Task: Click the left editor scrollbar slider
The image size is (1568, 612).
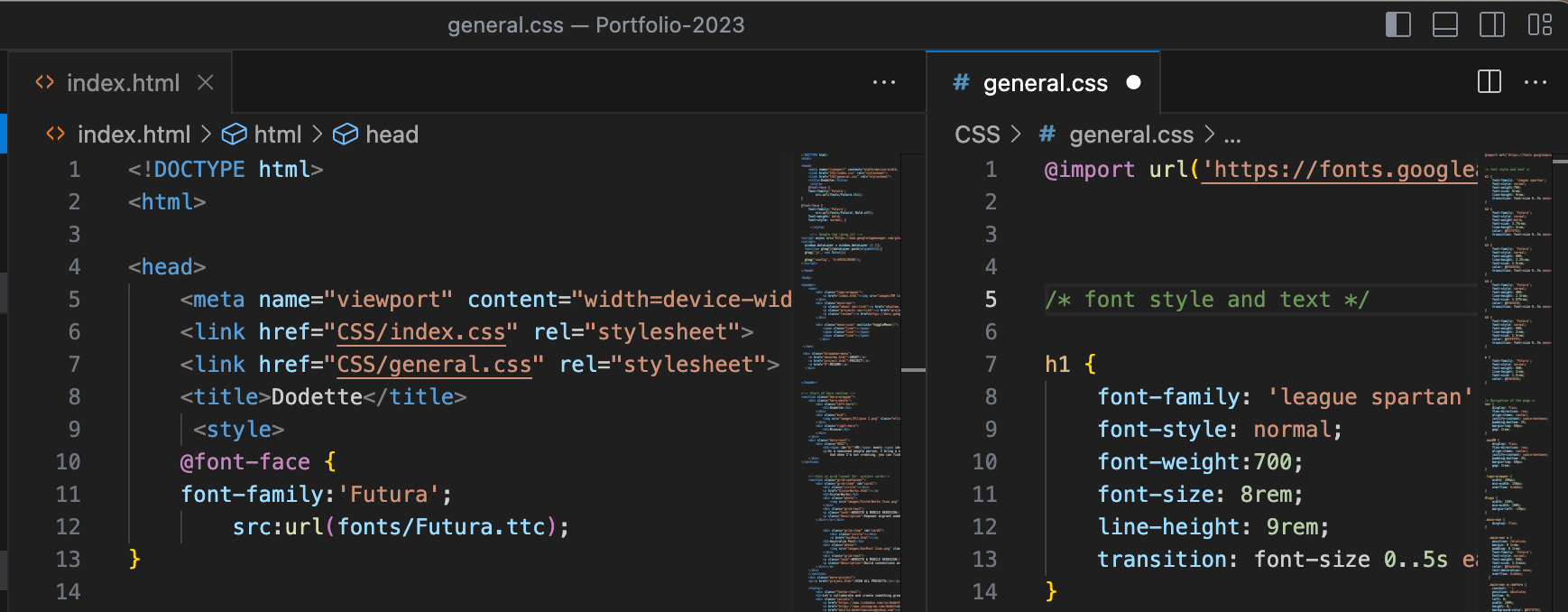Action: (914, 370)
